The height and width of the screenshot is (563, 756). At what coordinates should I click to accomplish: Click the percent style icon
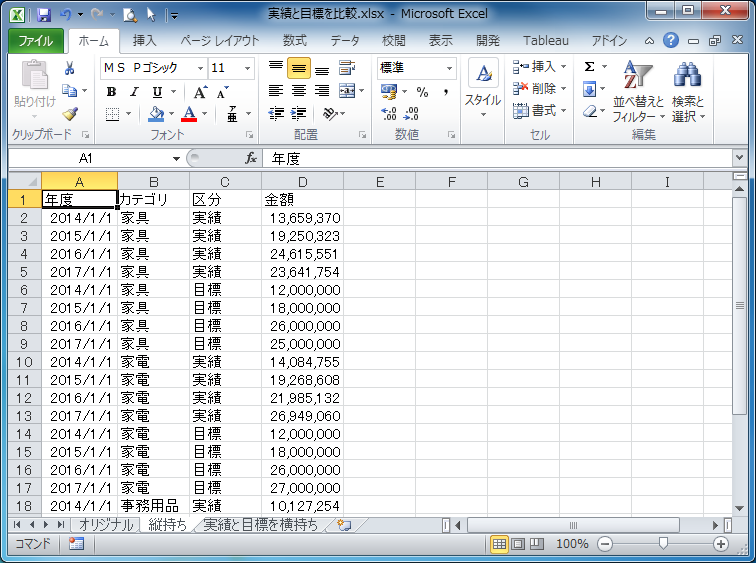422,91
